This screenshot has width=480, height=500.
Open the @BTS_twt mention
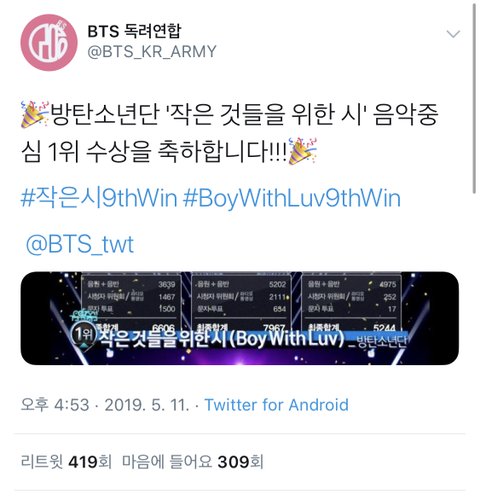pos(80,244)
